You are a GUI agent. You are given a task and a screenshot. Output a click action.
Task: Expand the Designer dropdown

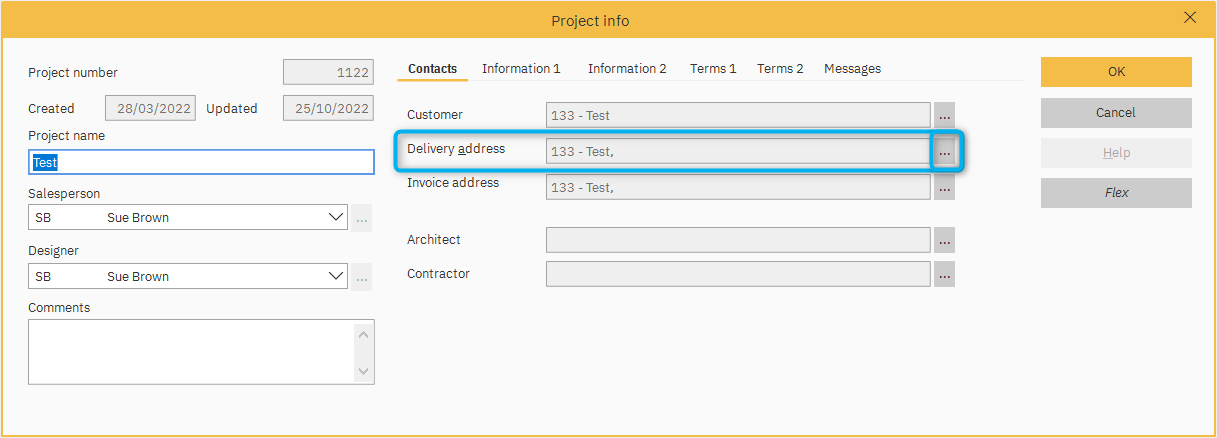point(335,276)
